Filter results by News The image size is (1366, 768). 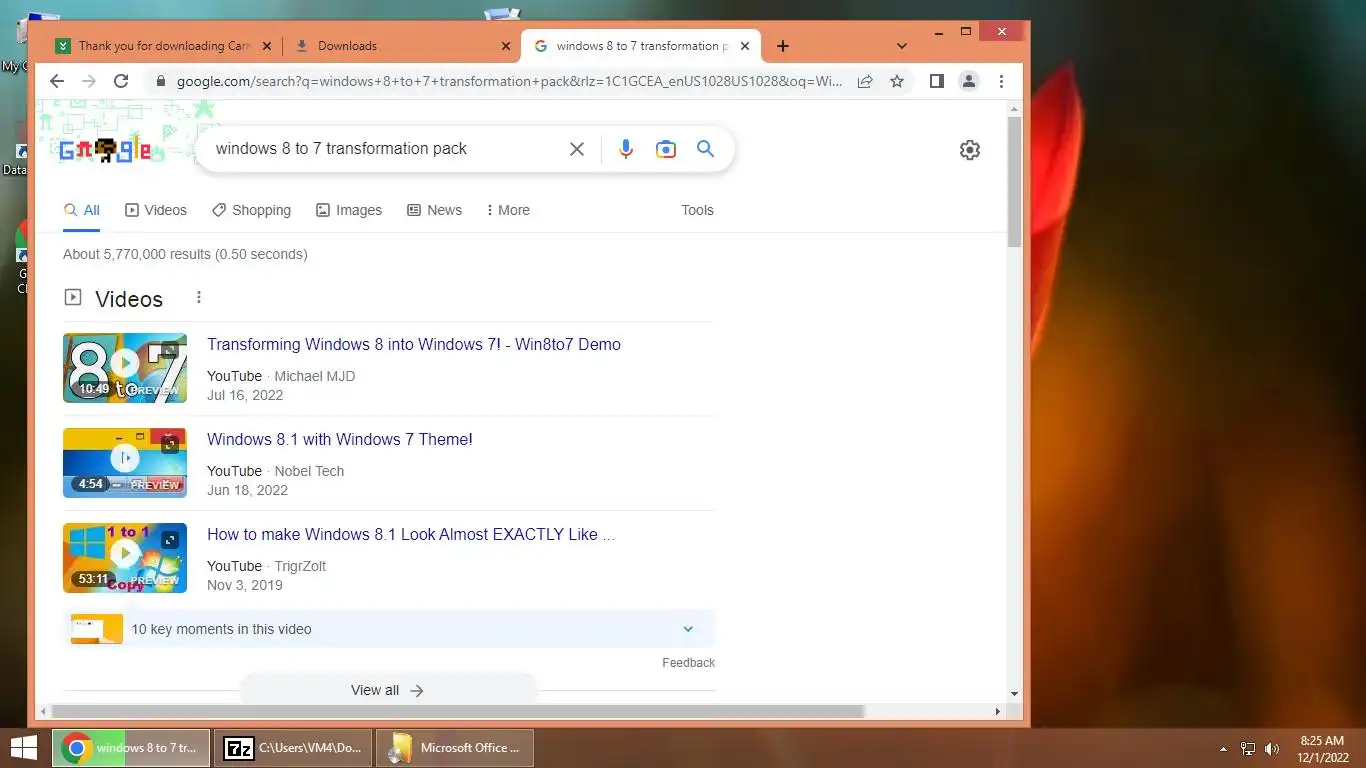point(434,210)
